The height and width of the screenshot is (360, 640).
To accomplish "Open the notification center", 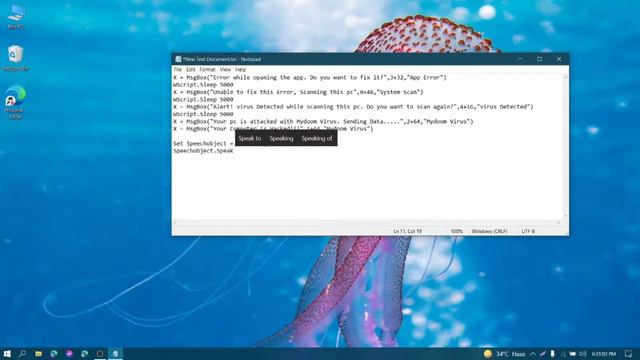I will click(x=629, y=354).
